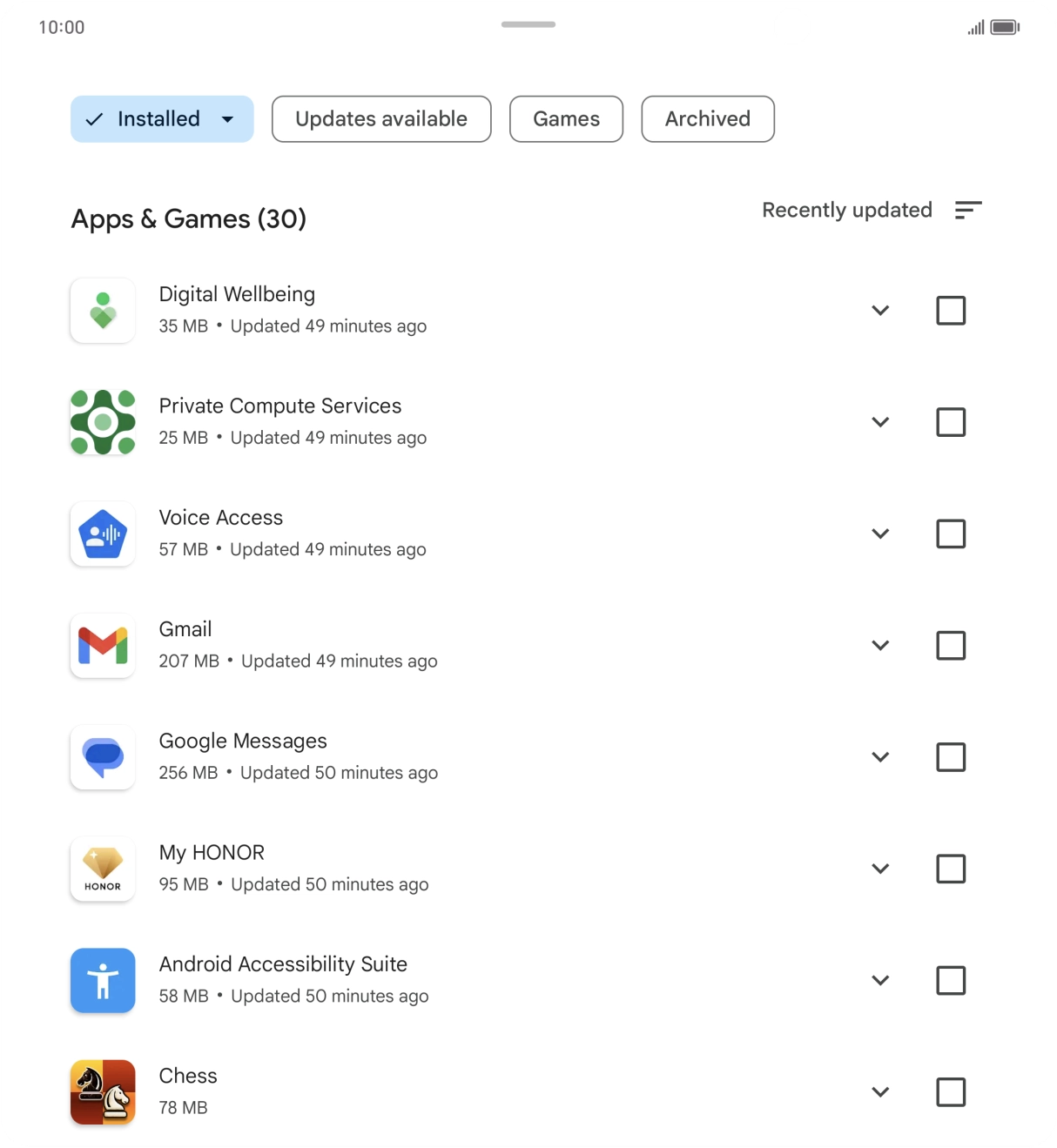Expand details for Digital Wellbeing
This screenshot has height=1148, width=1057.
pyautogui.click(x=880, y=310)
